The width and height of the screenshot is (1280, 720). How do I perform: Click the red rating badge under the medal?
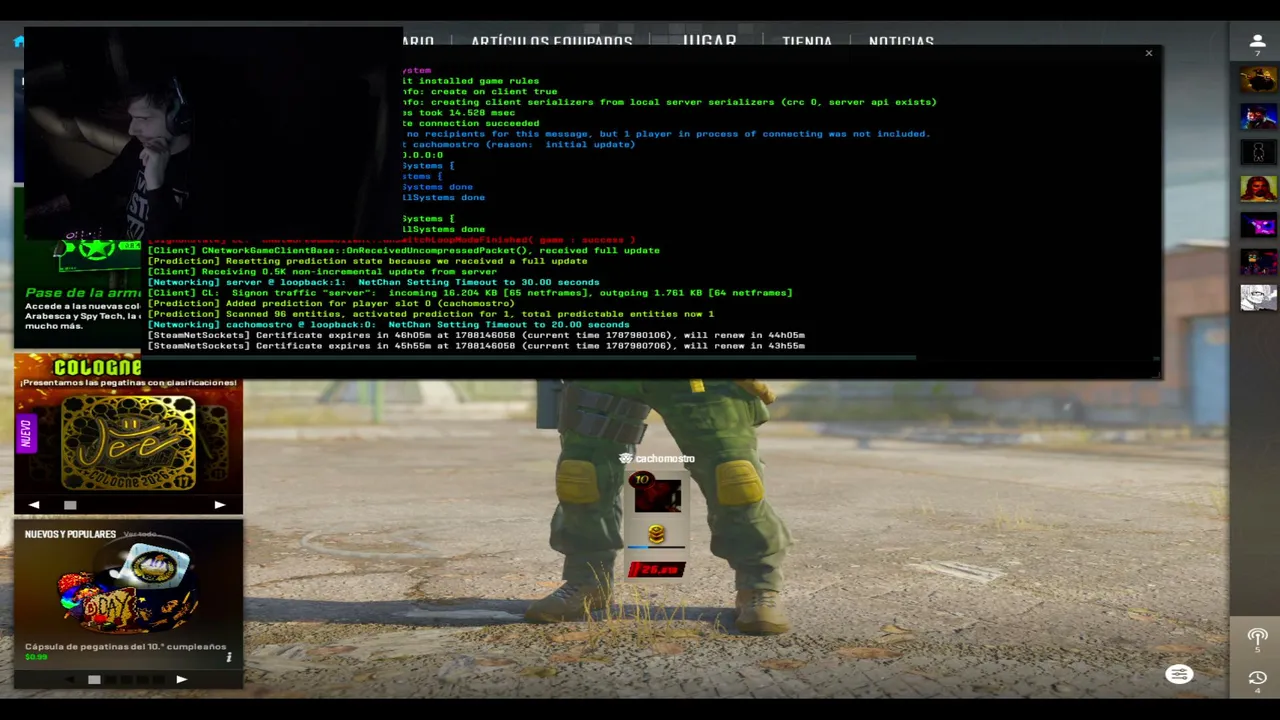[x=656, y=569]
